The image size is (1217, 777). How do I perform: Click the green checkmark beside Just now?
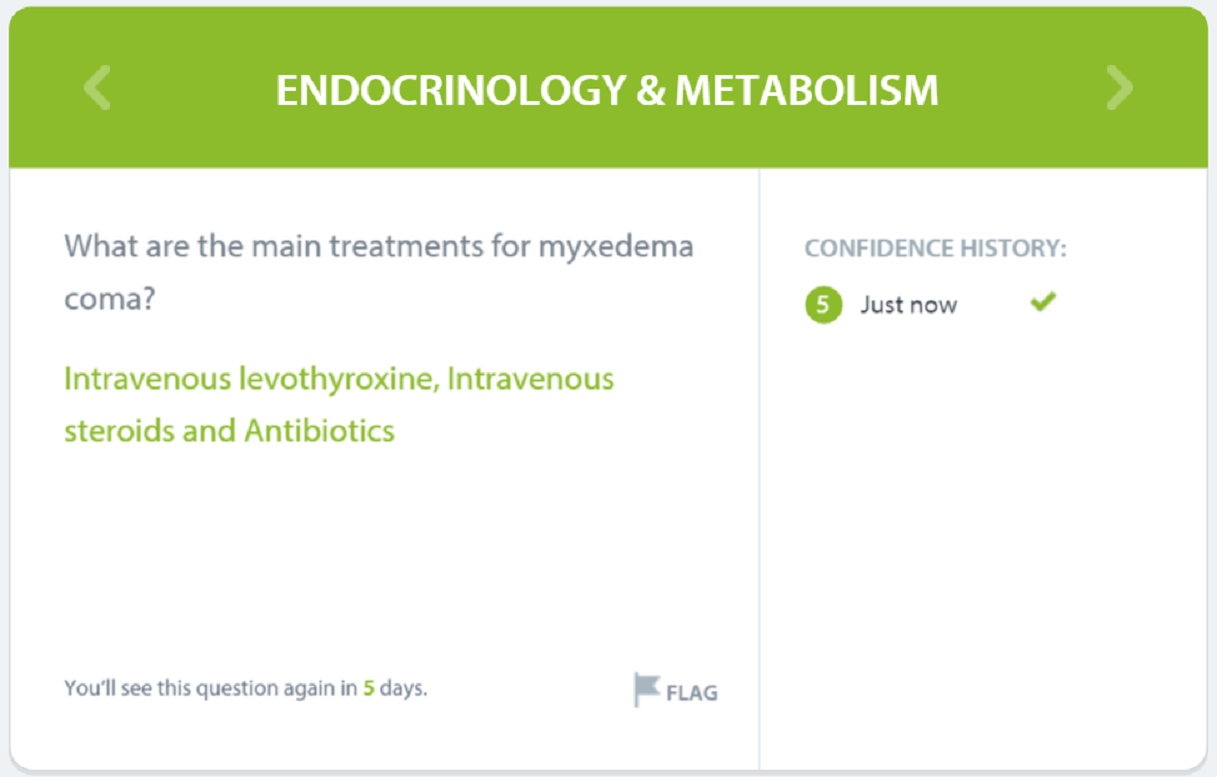click(1043, 301)
